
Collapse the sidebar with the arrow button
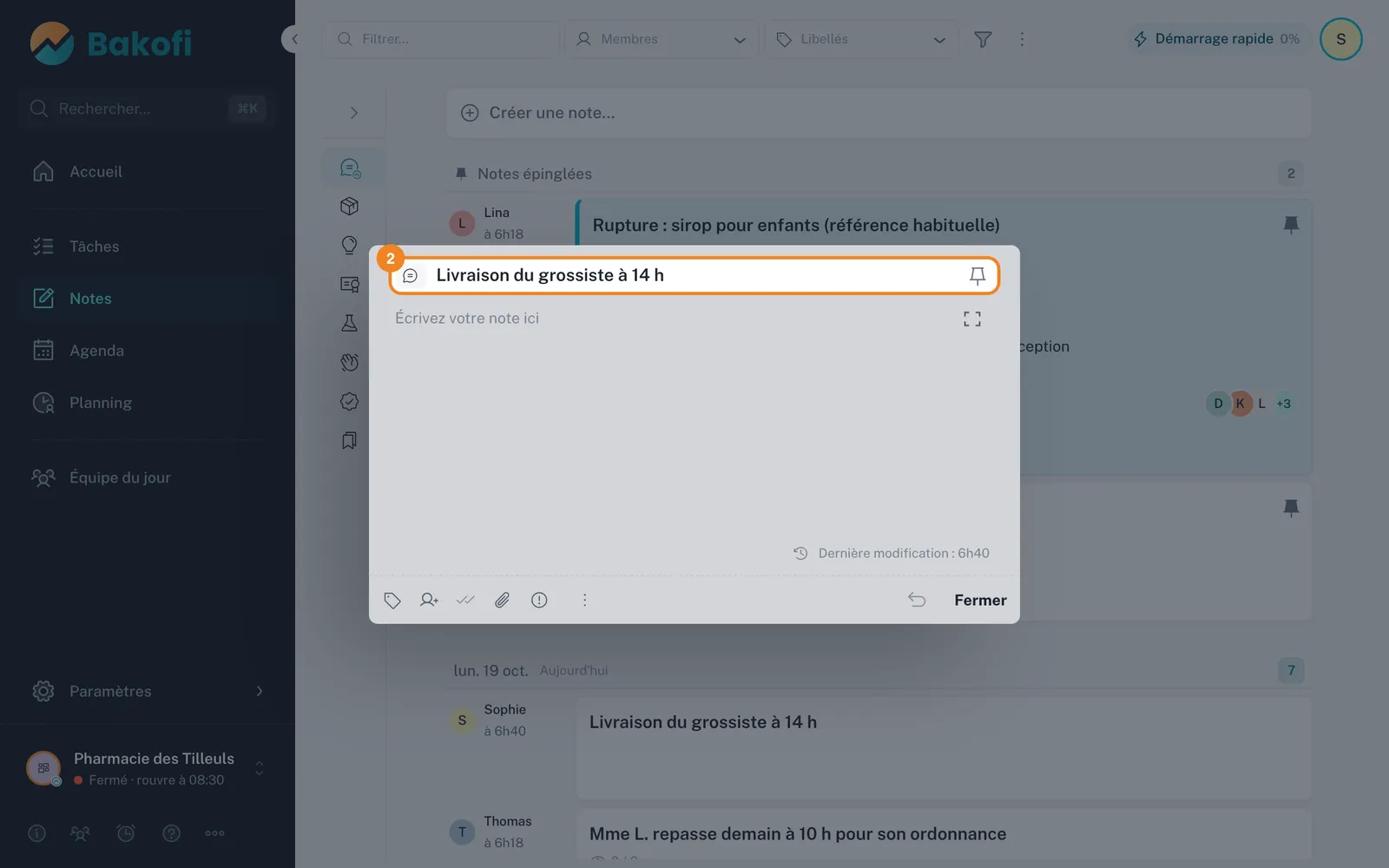tap(293, 39)
